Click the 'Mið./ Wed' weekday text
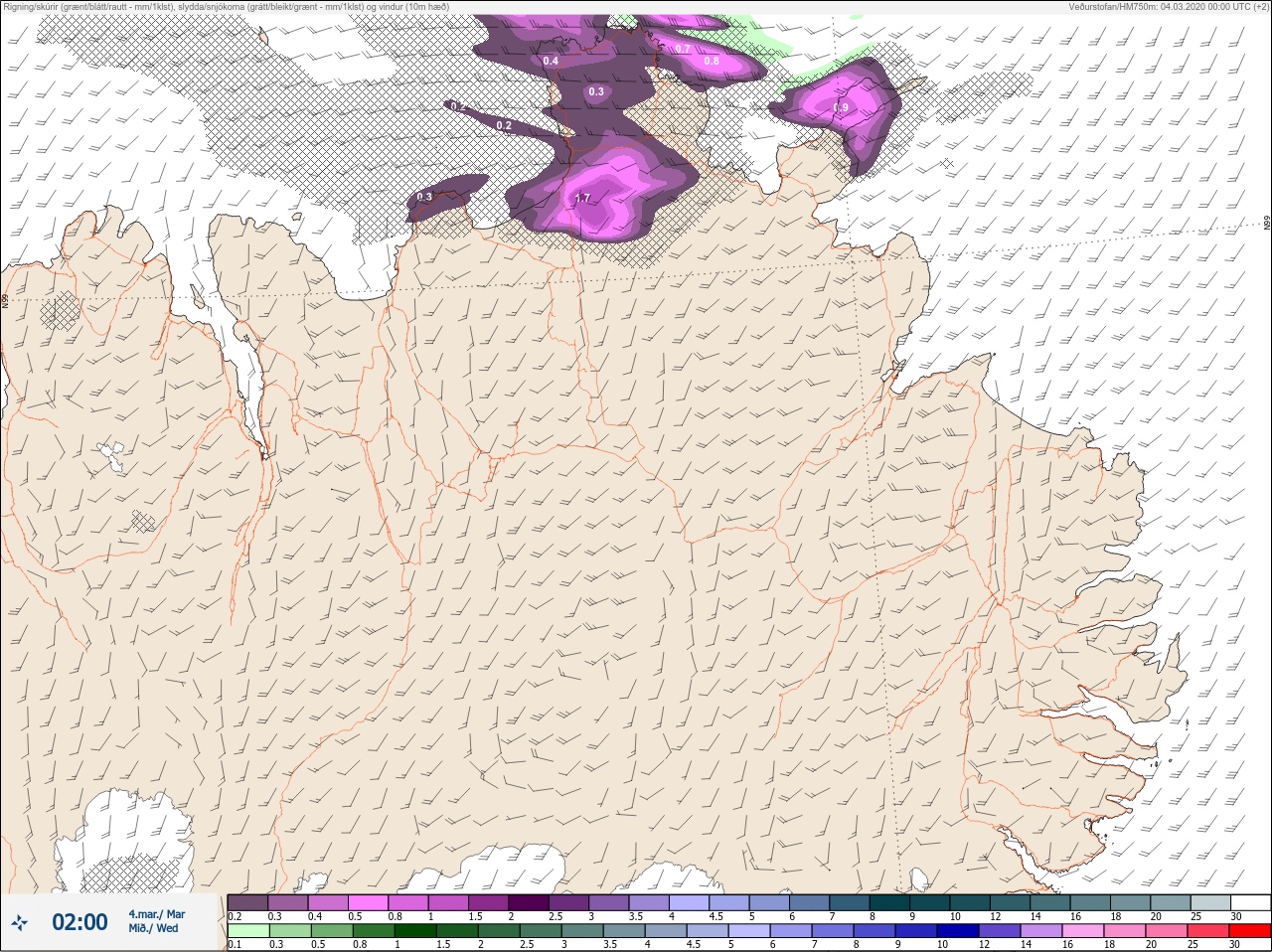1272x952 pixels. (153, 928)
